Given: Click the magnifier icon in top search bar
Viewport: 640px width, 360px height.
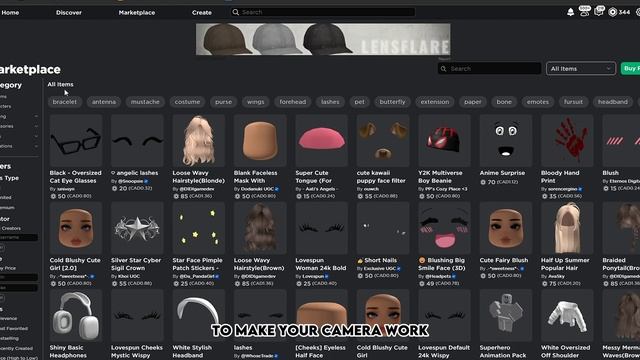Looking at the screenshot, I should 236,12.
